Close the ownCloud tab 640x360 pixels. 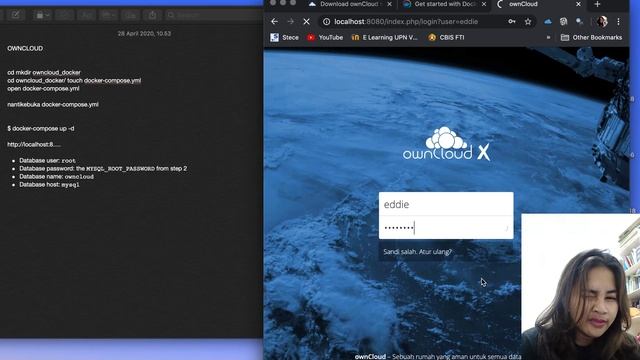tap(578, 4)
